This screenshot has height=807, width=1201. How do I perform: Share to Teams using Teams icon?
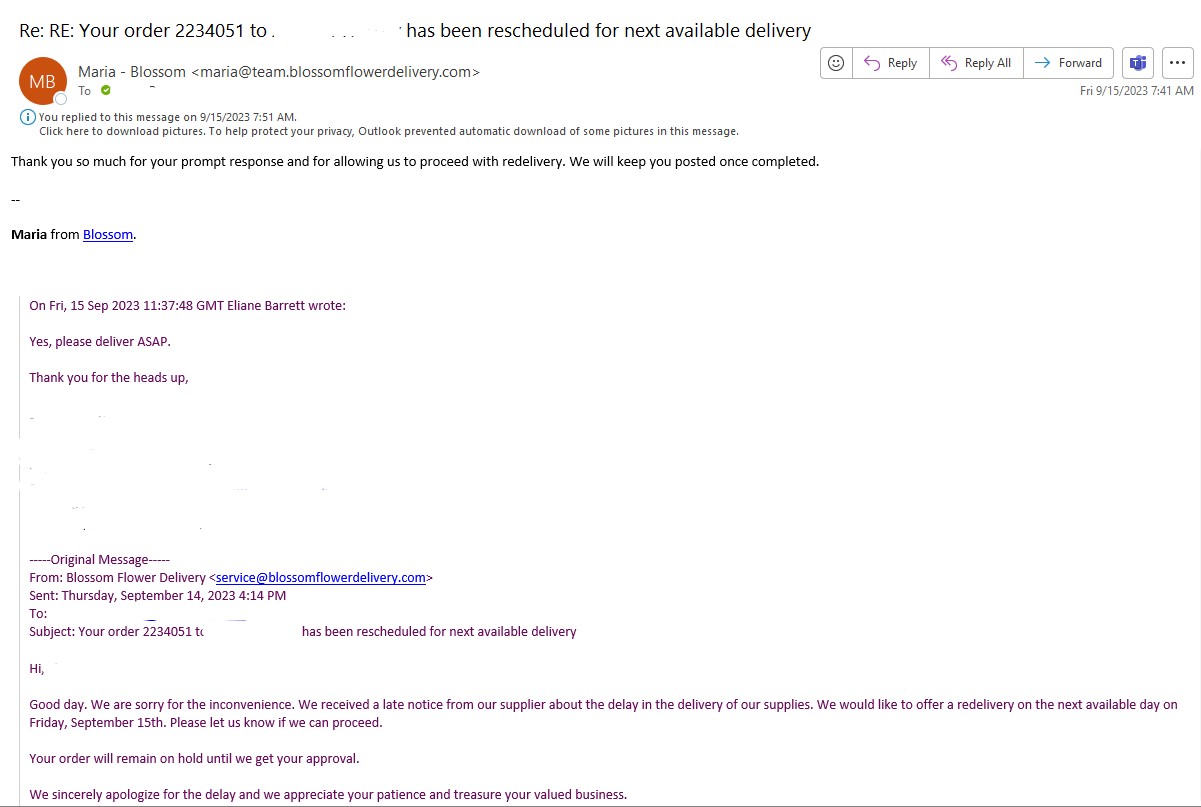tap(1137, 63)
